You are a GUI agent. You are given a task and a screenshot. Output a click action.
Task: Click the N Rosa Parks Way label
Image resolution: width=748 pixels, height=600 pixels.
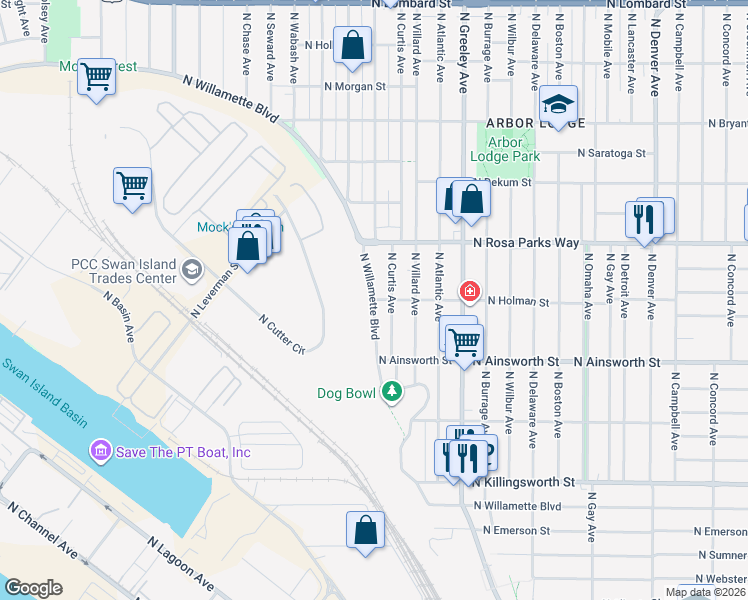pyautogui.click(x=526, y=243)
